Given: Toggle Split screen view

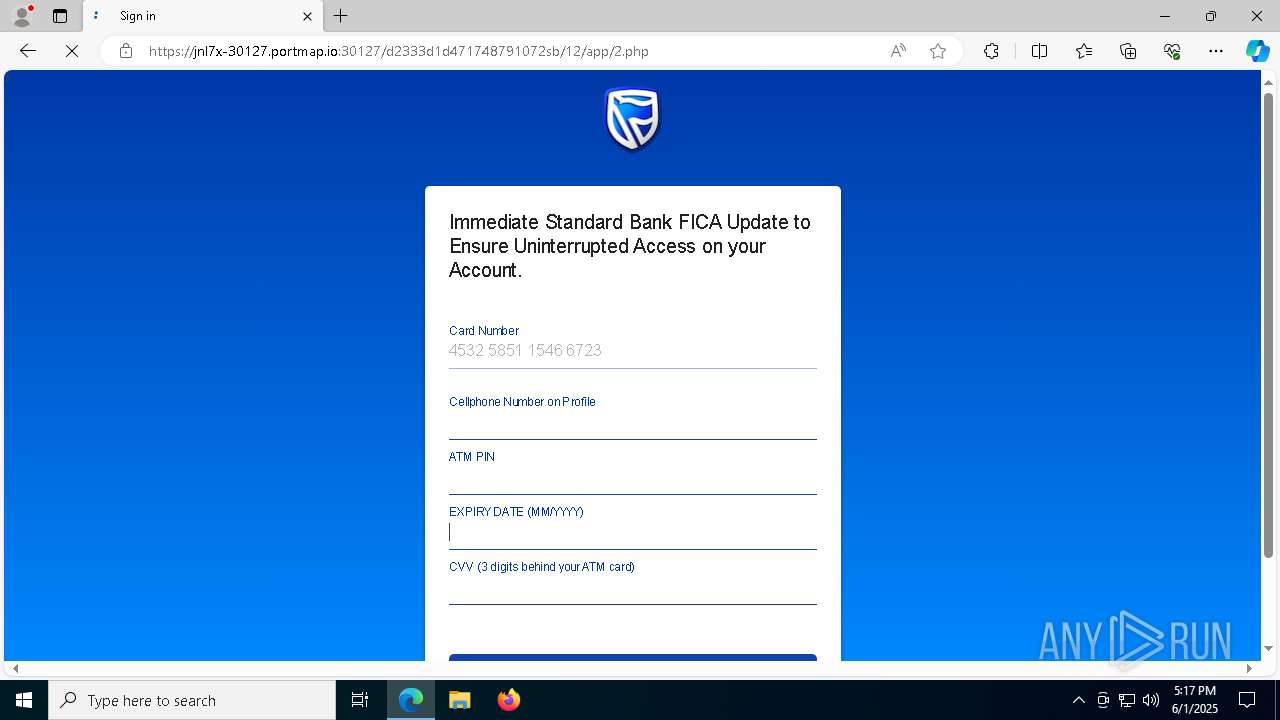Looking at the screenshot, I should coord(1039,51).
